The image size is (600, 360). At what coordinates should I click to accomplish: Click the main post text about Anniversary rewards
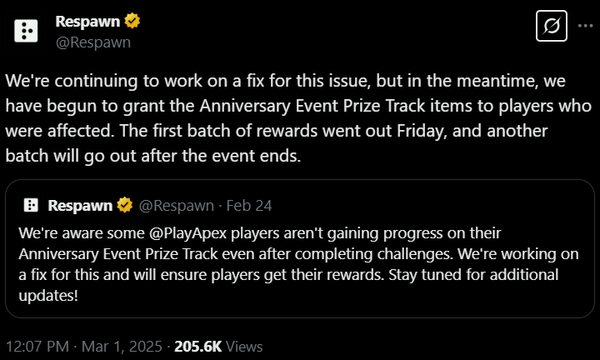coord(298,118)
